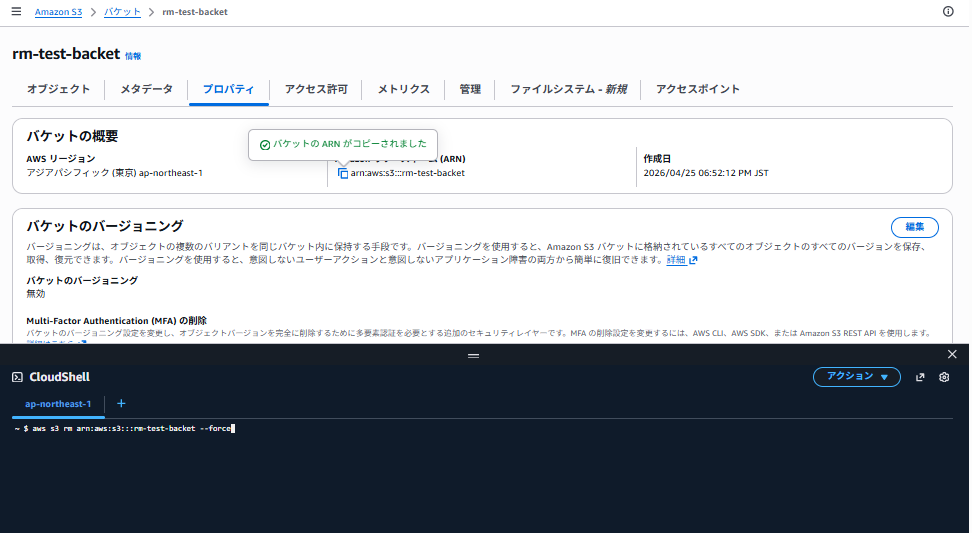This screenshot has height=533, width=972.
Task: Click the 作成日 label
Action: click(657, 159)
